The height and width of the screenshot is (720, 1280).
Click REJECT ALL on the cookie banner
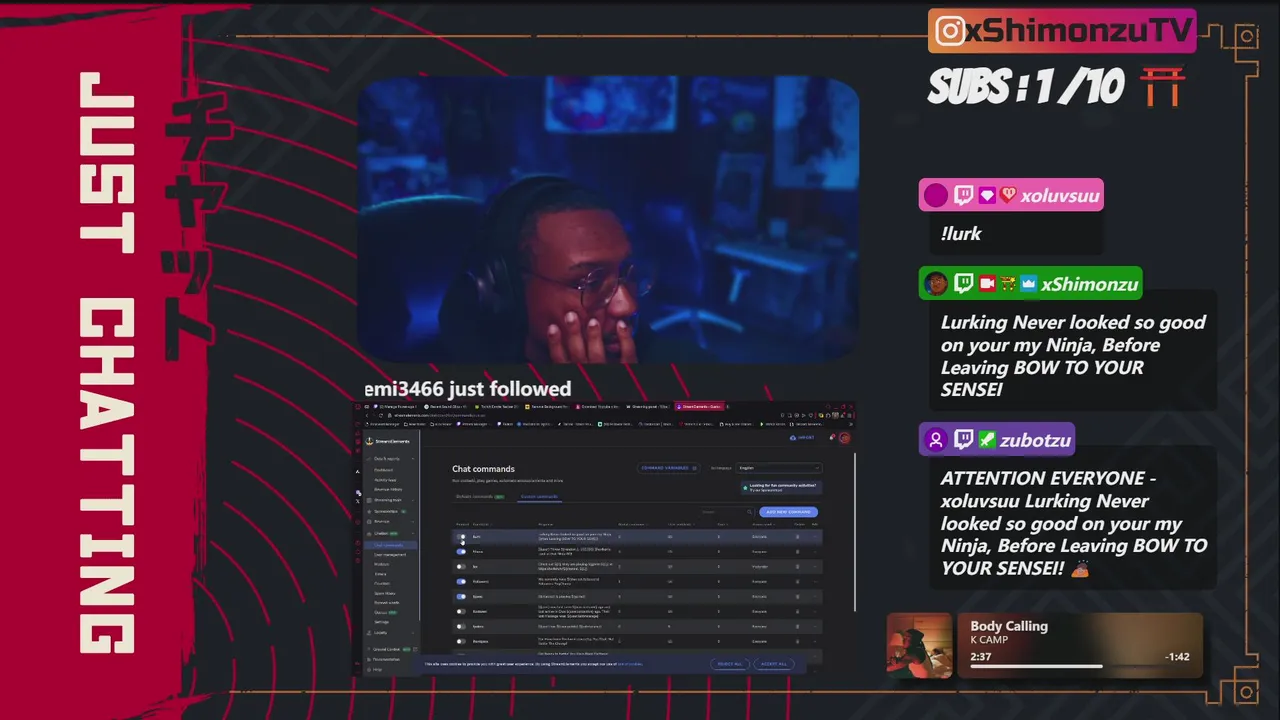pos(730,664)
